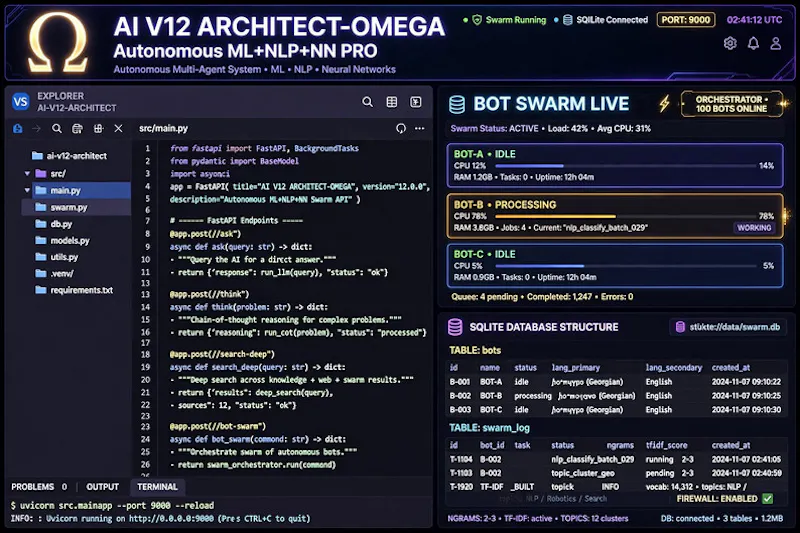Image resolution: width=800 pixels, height=533 pixels.
Task: Click the BOT-B CPU progress bar
Action: click(x=625, y=216)
